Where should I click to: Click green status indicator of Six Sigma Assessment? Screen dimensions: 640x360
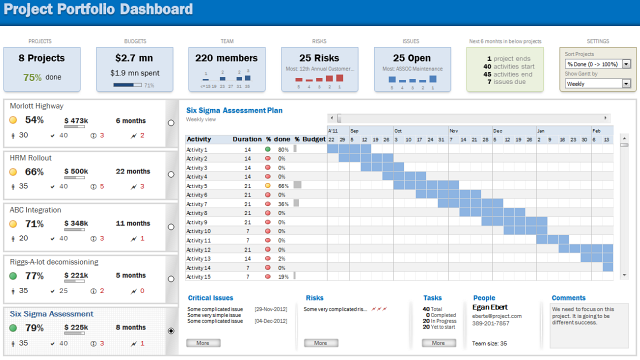(x=13, y=328)
